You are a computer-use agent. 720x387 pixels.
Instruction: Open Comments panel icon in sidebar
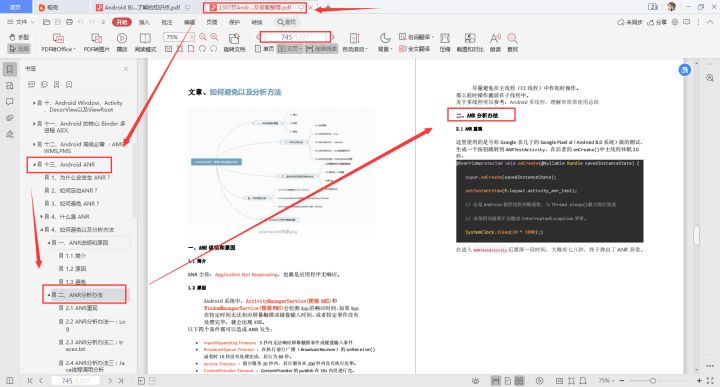[x=10, y=102]
